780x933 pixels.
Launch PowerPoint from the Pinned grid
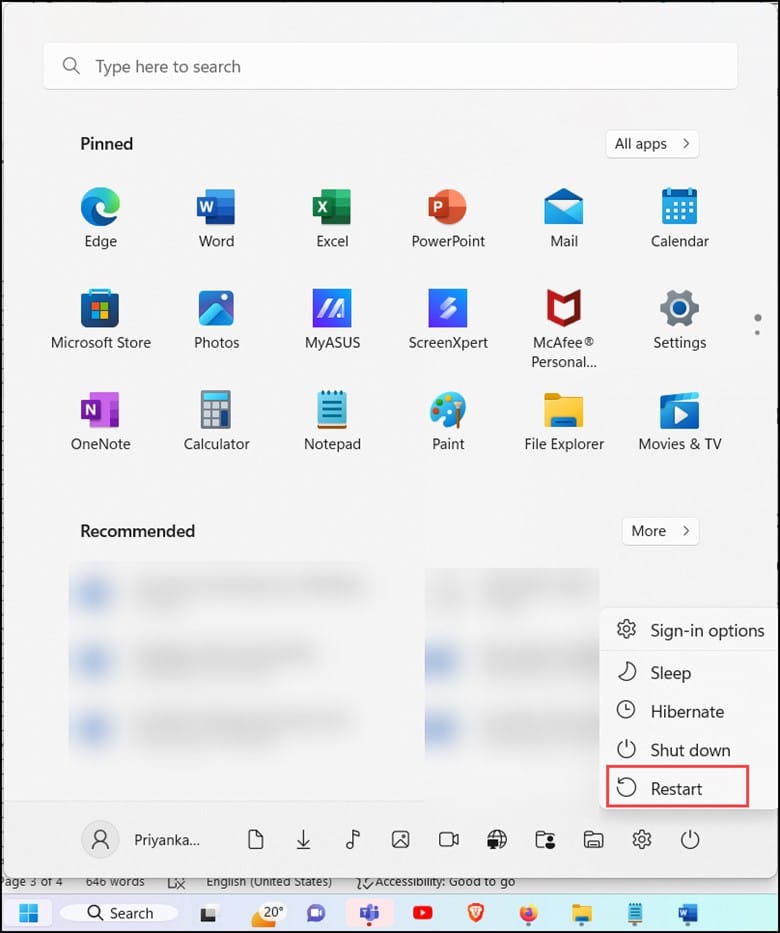tap(448, 218)
